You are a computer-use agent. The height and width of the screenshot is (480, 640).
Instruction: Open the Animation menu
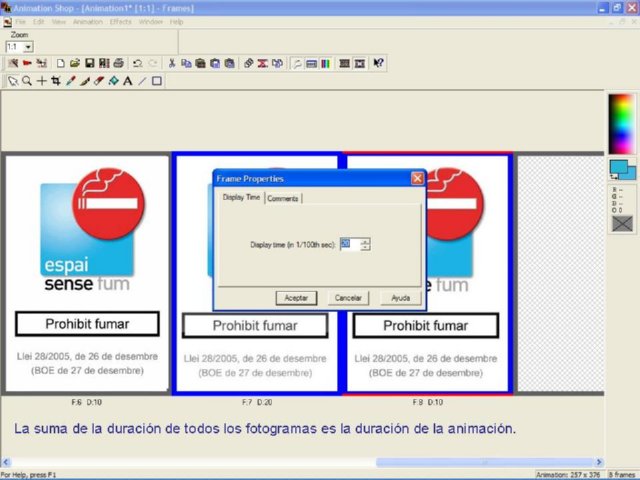(88, 22)
